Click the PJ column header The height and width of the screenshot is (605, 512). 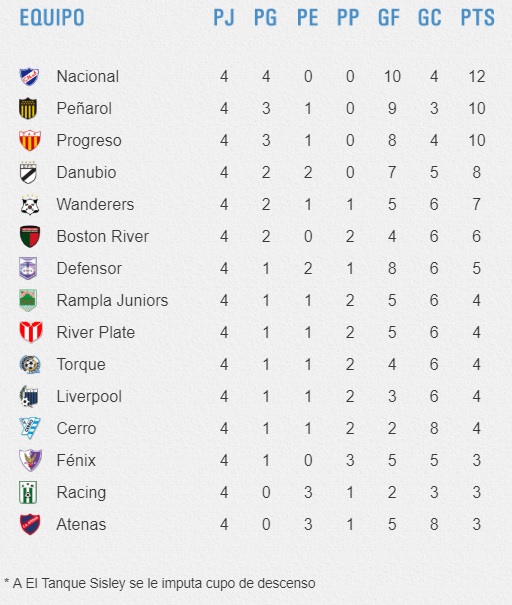pyautogui.click(x=224, y=18)
